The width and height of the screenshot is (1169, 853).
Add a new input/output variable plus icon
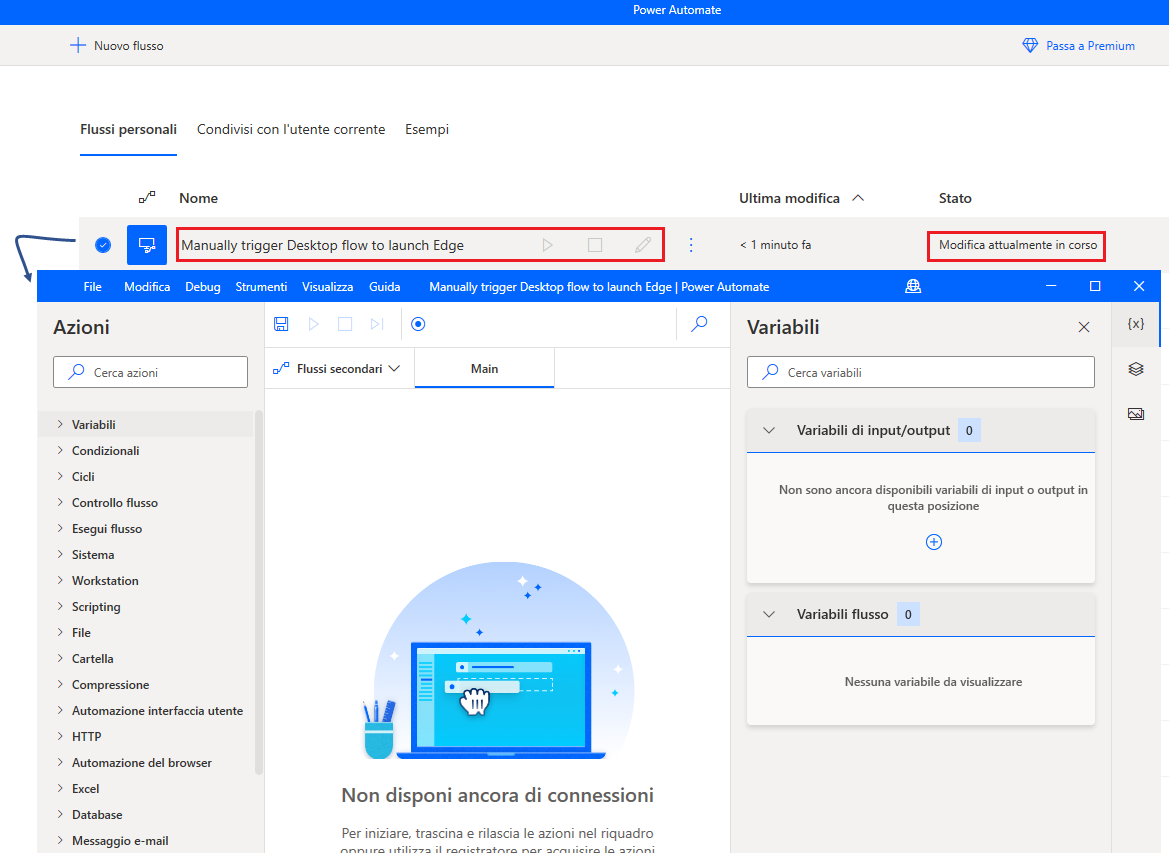coord(933,542)
